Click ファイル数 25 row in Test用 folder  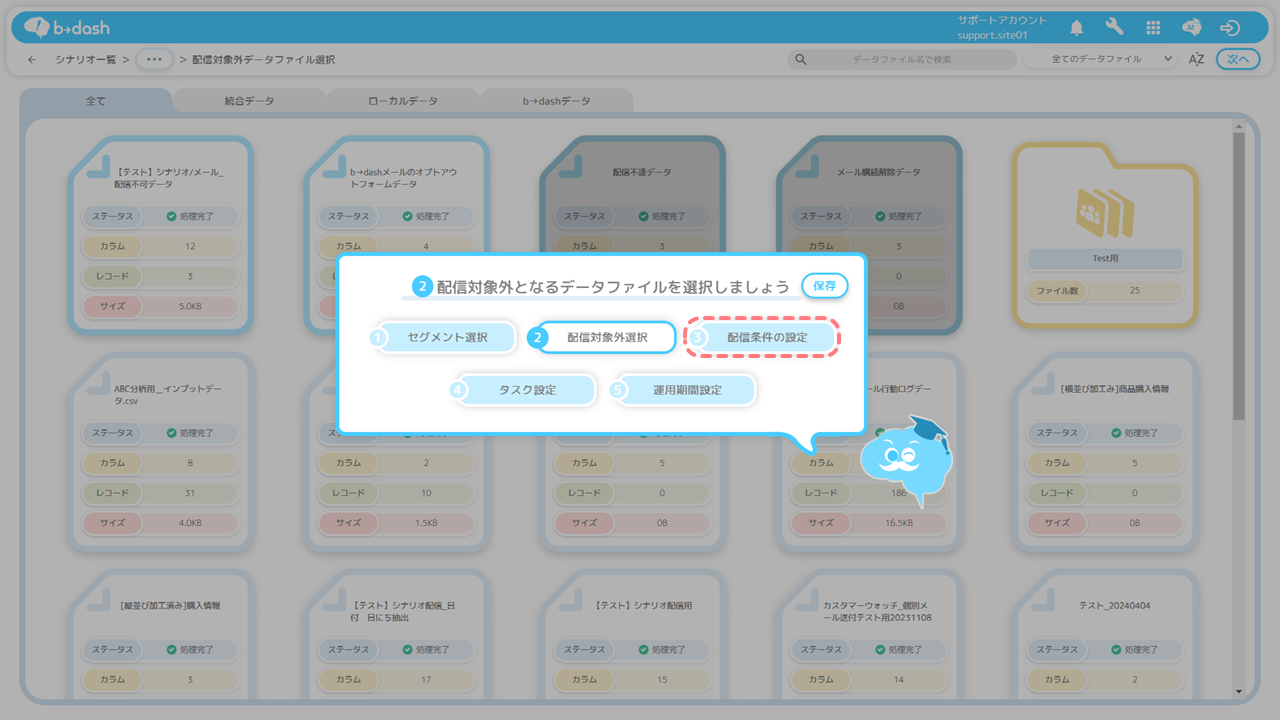pyautogui.click(x=1105, y=291)
